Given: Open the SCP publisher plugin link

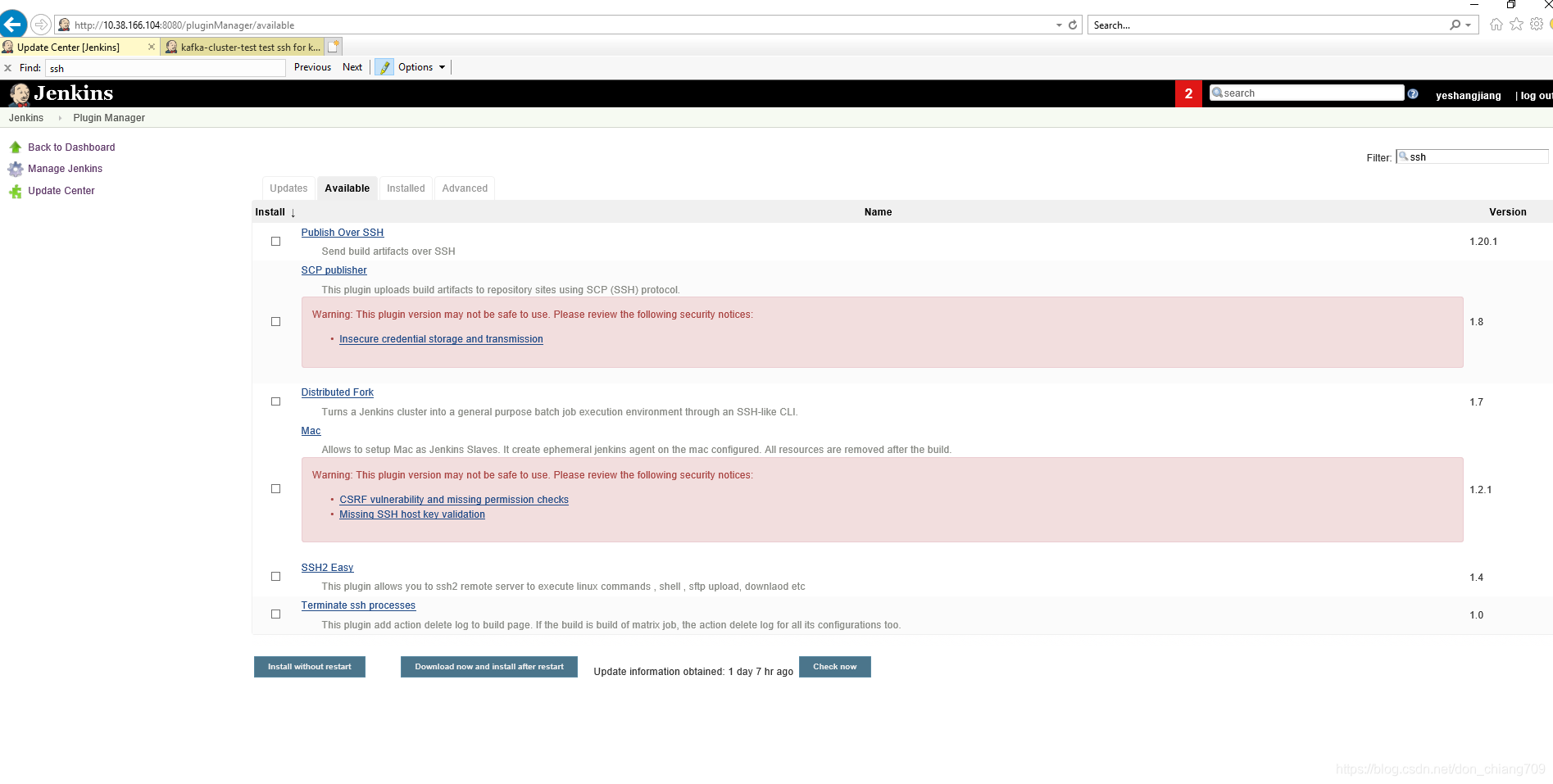Looking at the screenshot, I should 334,270.
